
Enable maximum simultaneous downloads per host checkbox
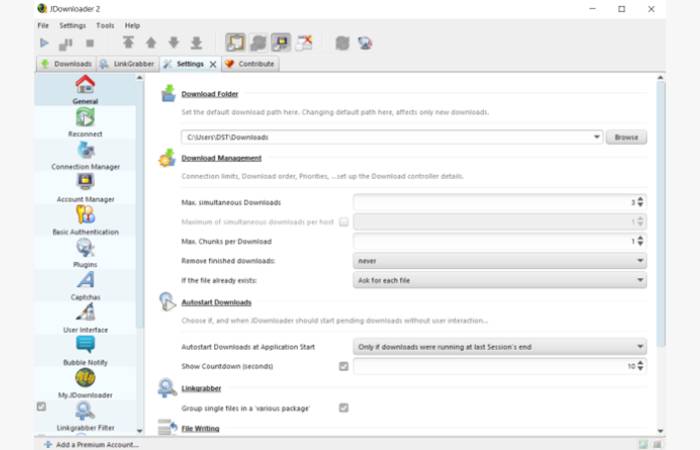[x=343, y=222]
